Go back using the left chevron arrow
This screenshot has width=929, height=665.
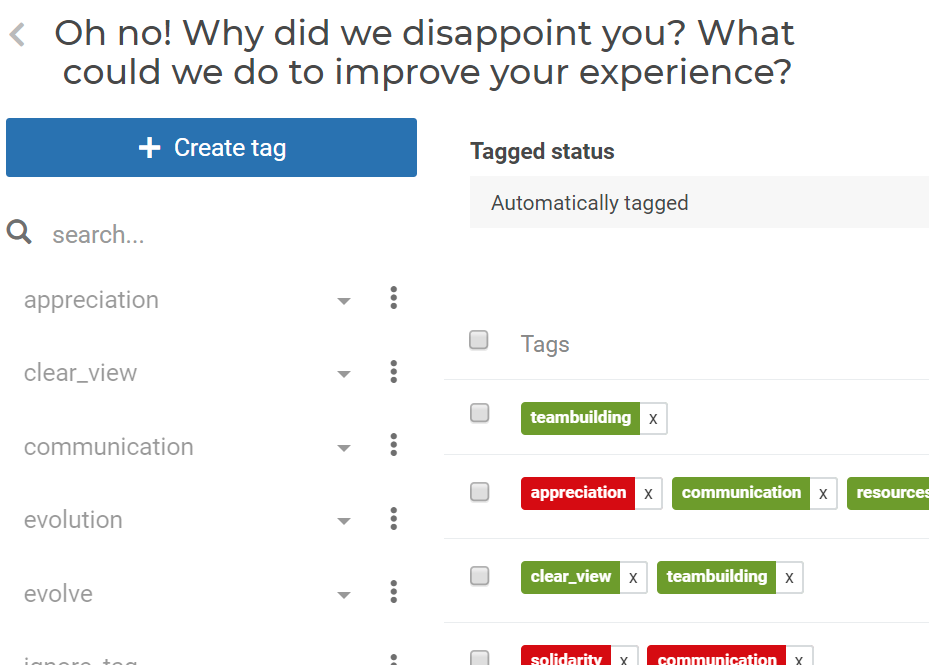[17, 34]
